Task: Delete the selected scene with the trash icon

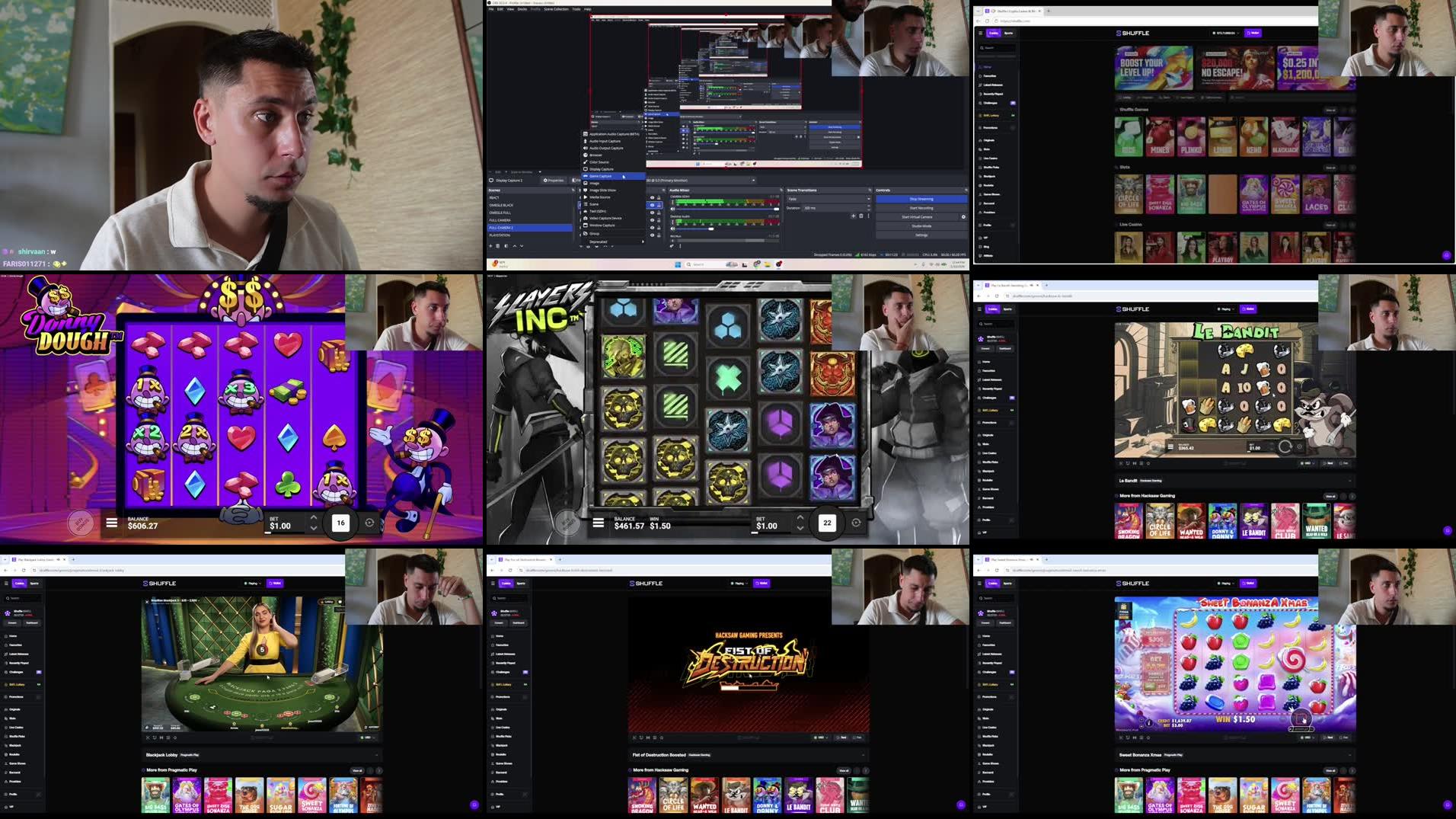Action: [497, 245]
